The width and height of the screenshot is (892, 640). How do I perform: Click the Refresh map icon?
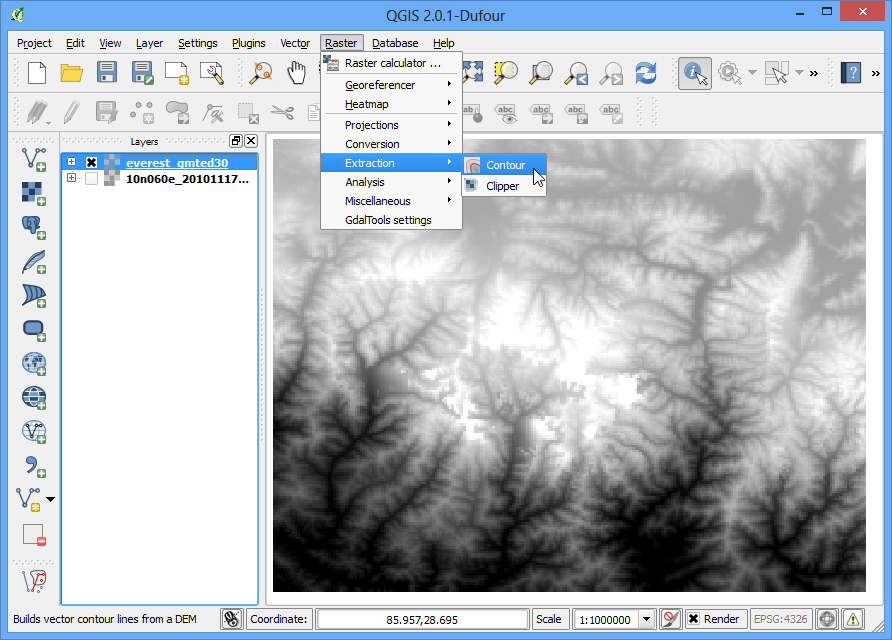click(x=646, y=72)
